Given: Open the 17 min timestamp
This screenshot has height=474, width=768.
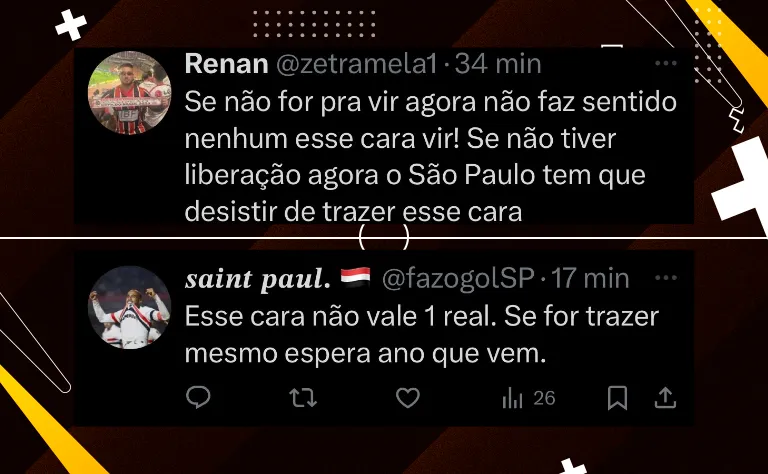Looking at the screenshot, I should [590, 279].
